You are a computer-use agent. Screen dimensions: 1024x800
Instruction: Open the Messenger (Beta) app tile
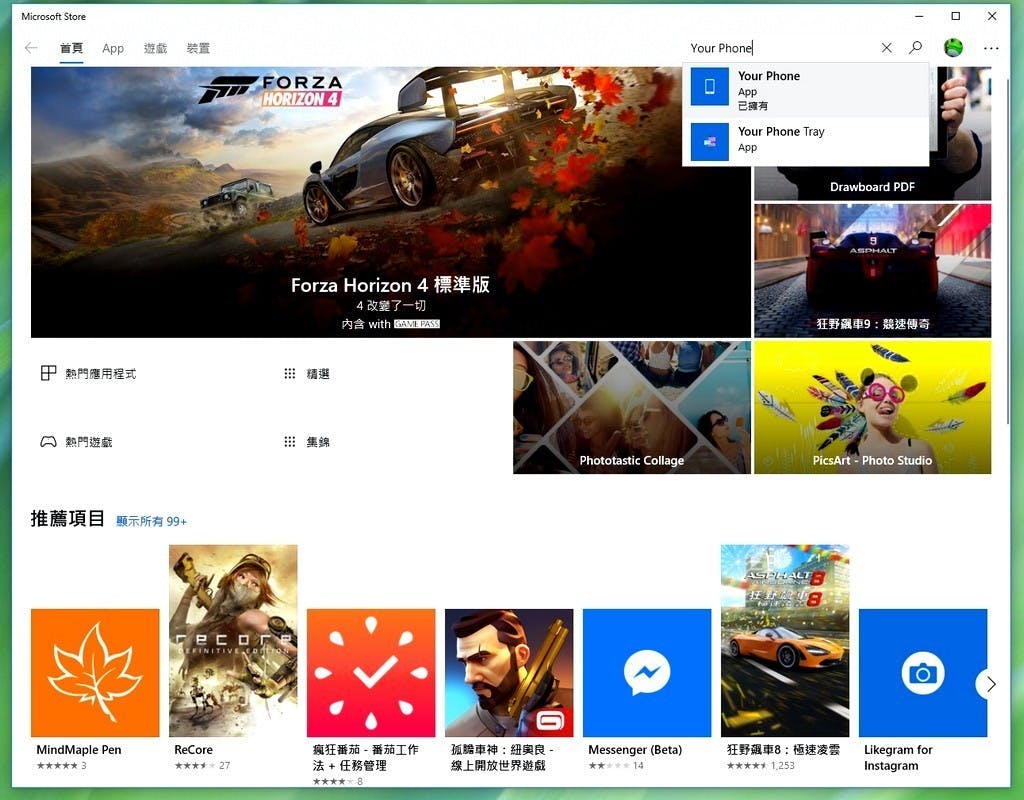coord(647,673)
